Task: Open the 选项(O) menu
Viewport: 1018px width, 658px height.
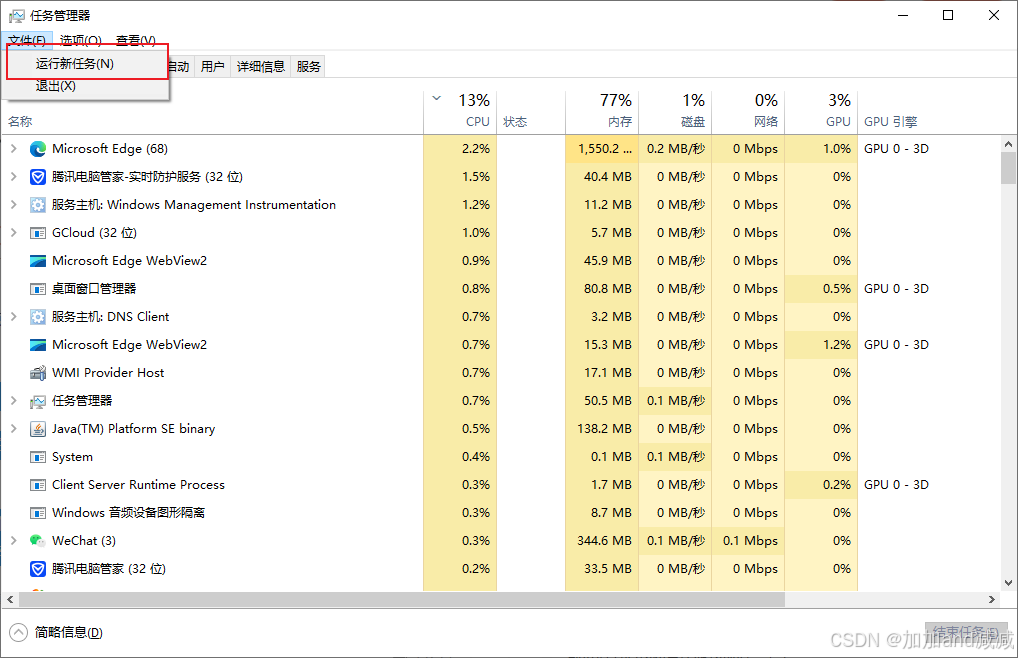Action: 81,40
